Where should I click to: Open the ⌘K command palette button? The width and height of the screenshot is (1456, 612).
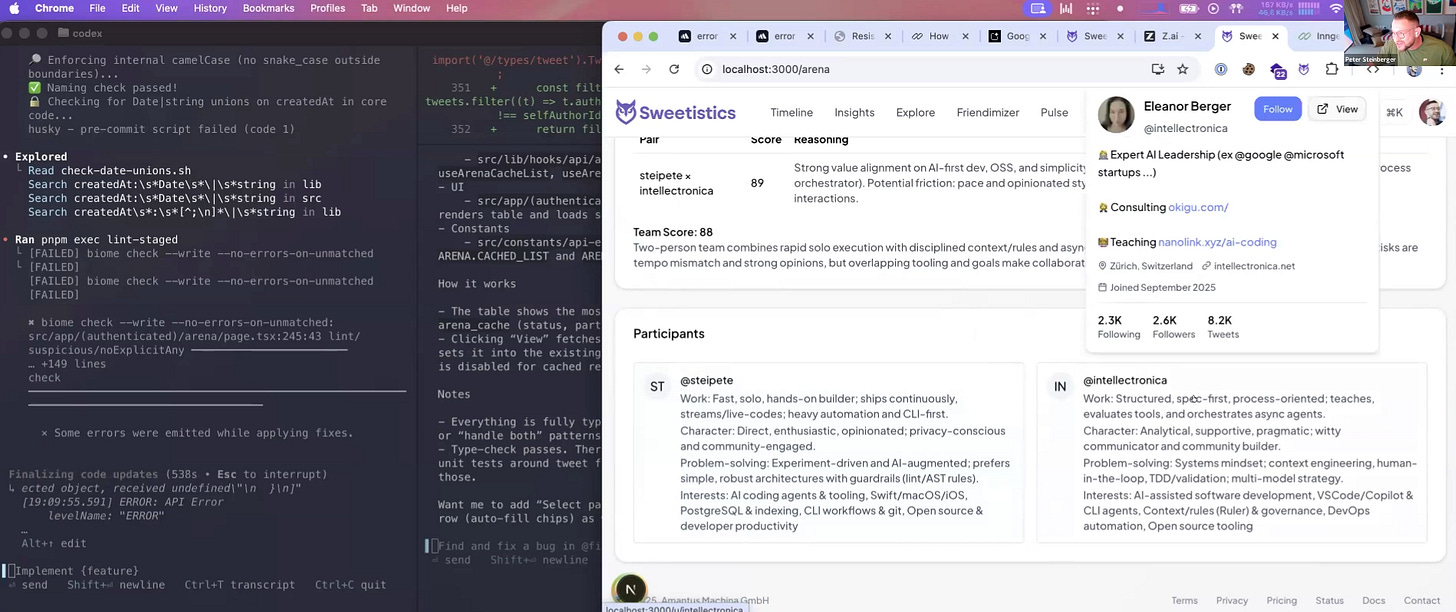(1394, 112)
